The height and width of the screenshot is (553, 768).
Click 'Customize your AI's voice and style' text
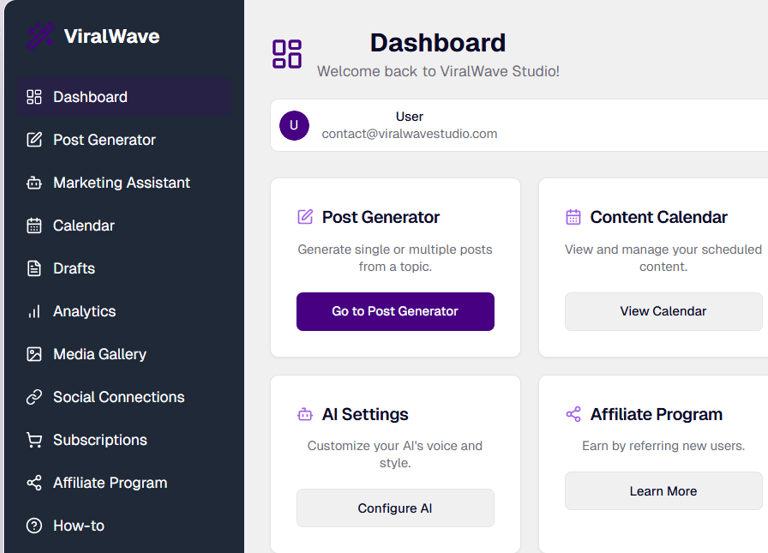395,454
